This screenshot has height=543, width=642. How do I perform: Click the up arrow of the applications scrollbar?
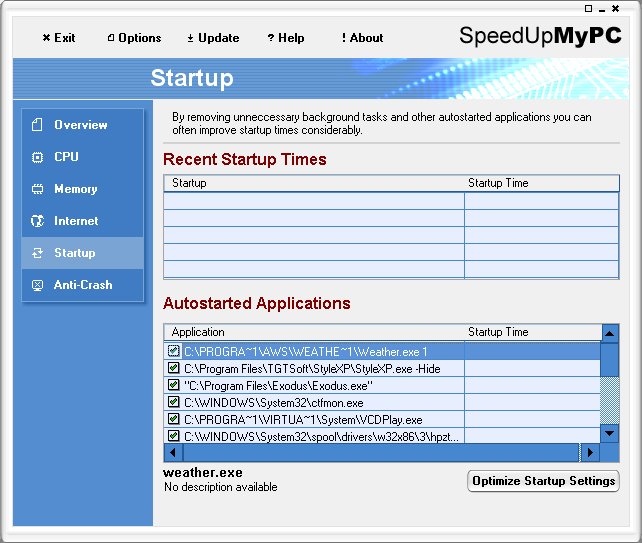609,333
